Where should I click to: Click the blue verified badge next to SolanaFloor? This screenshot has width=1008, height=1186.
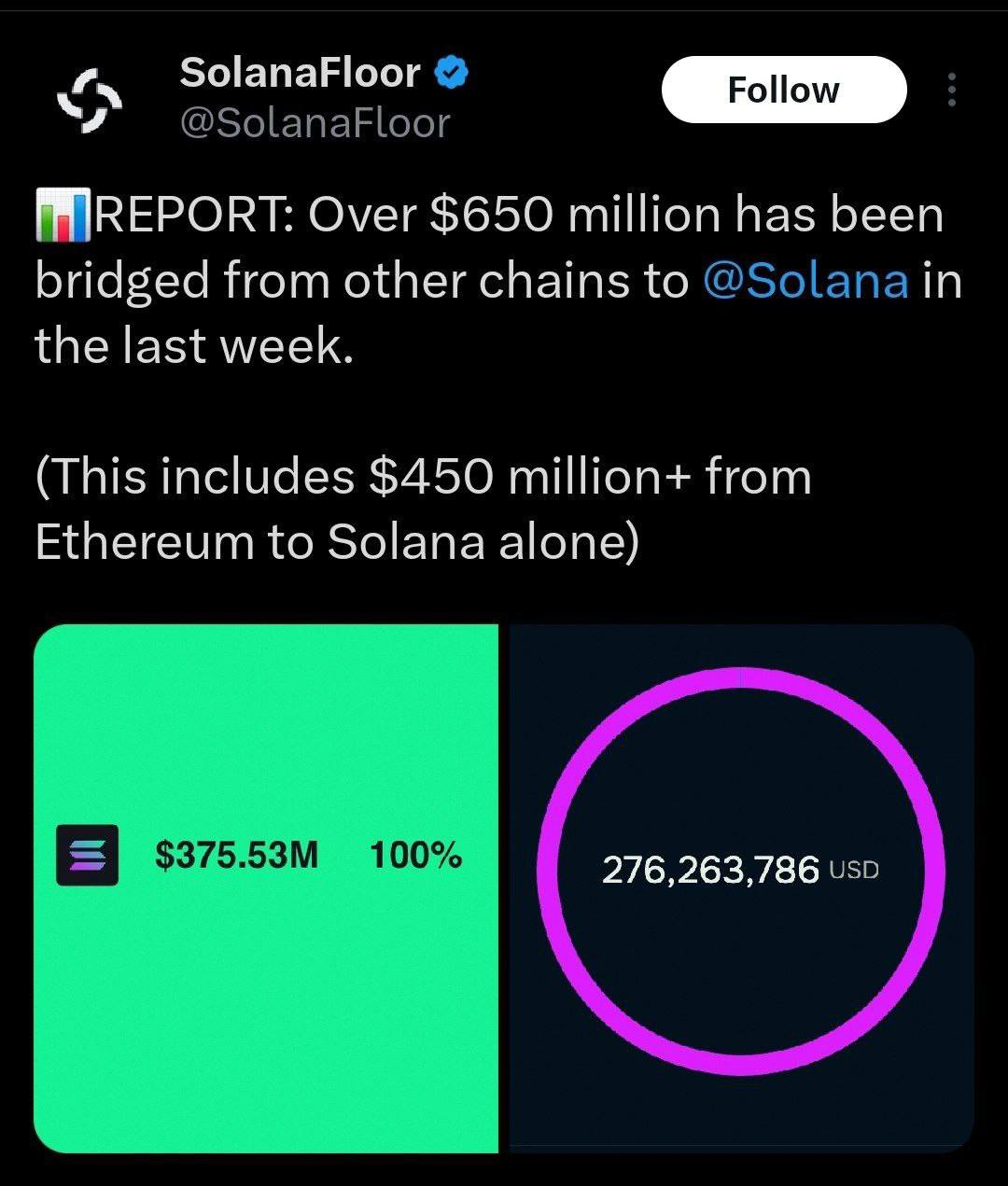[x=452, y=72]
